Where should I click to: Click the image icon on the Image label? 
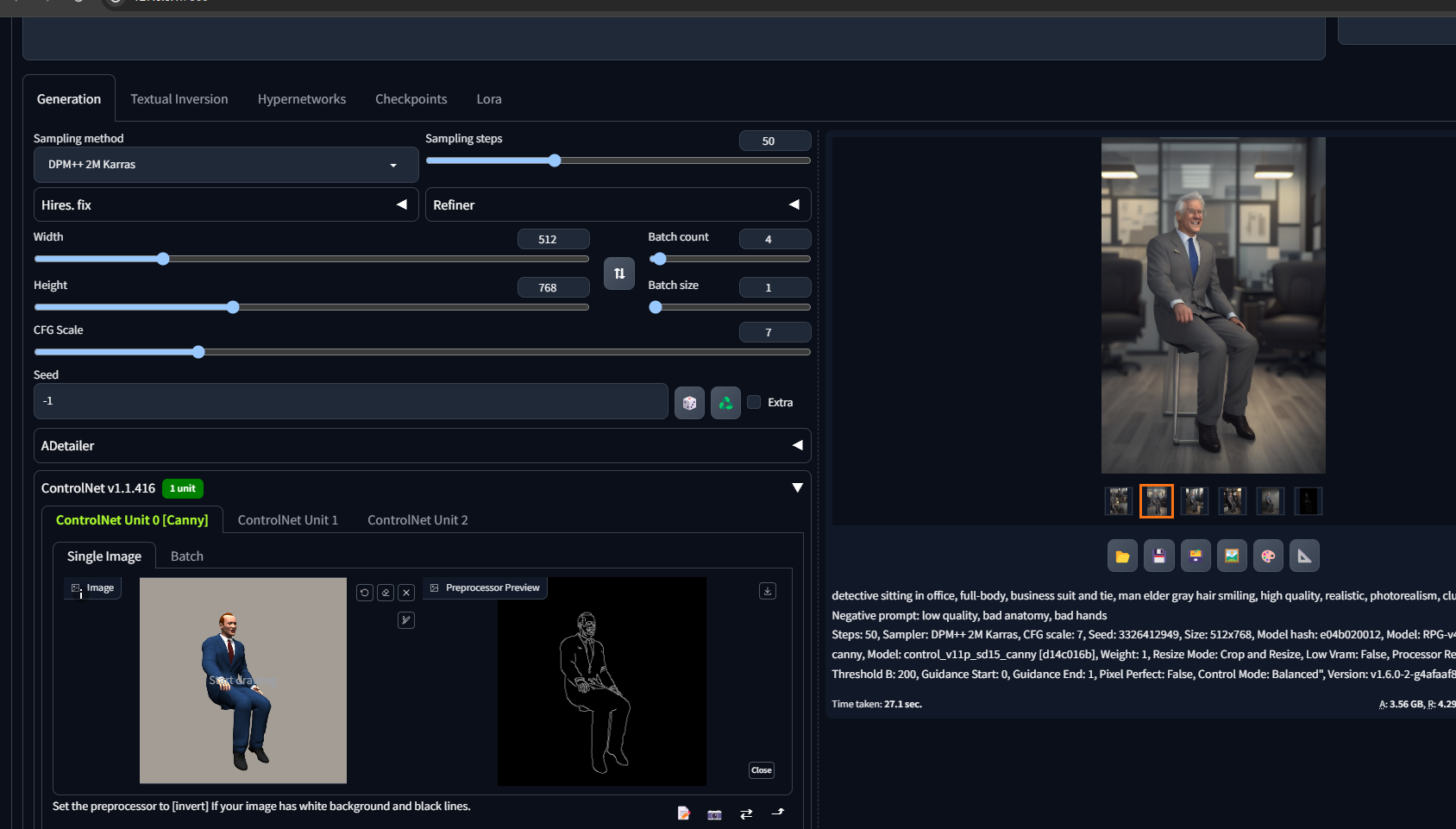point(77,588)
